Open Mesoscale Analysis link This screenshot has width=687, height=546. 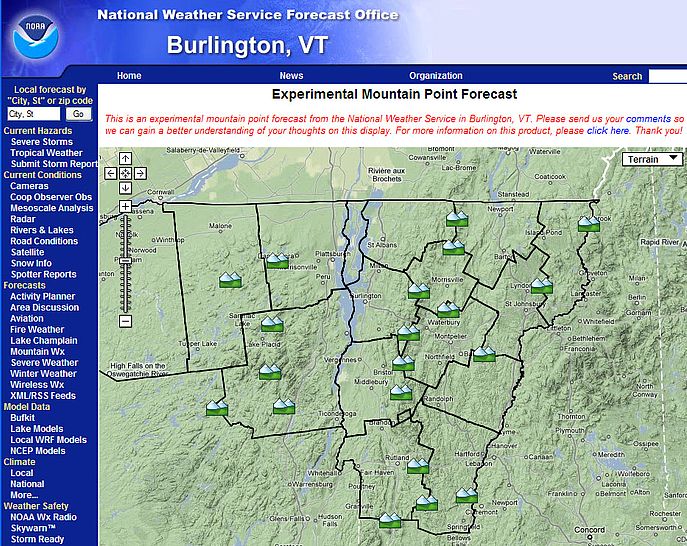52,208
